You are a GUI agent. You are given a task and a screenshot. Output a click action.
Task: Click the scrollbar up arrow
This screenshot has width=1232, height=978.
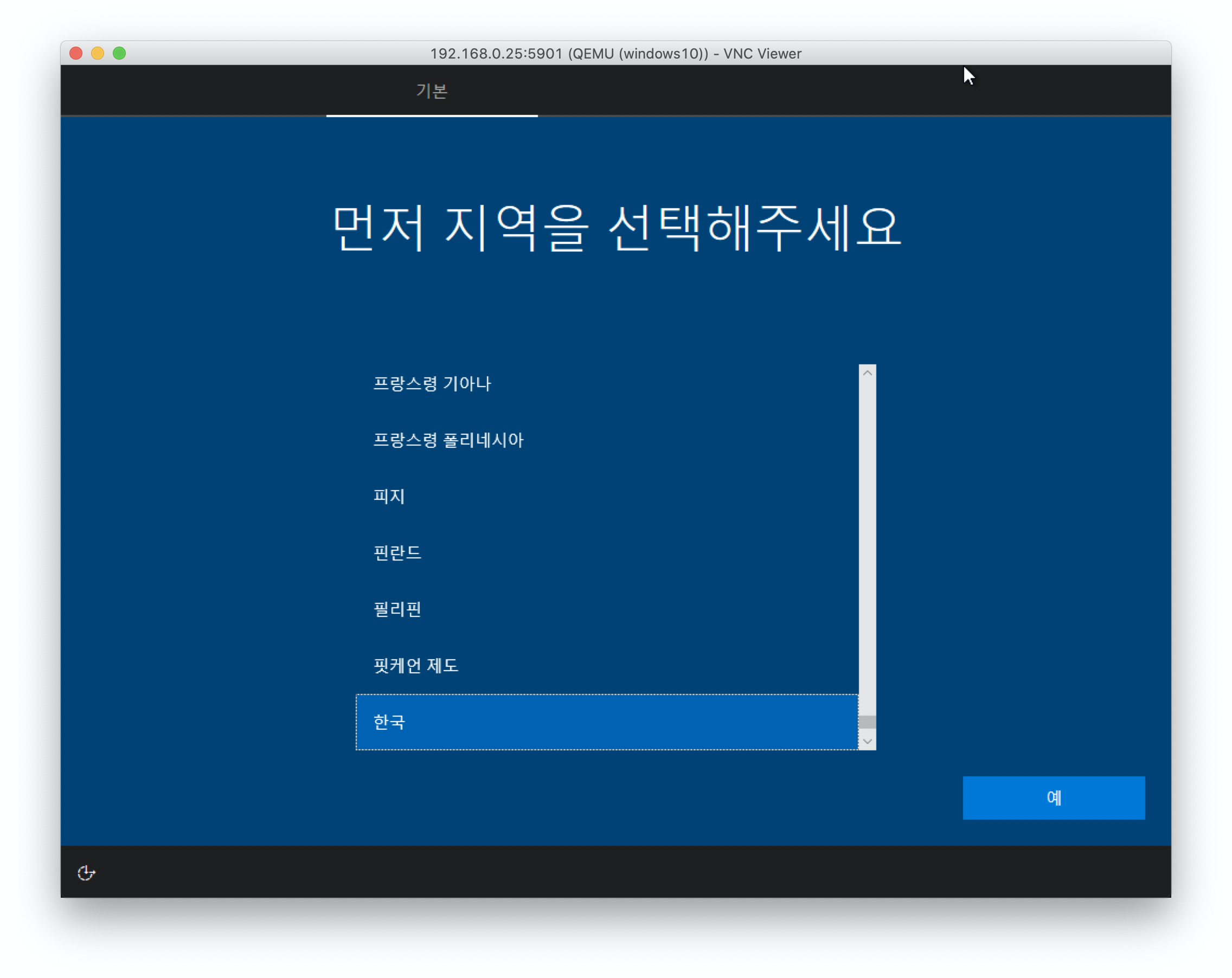click(867, 373)
